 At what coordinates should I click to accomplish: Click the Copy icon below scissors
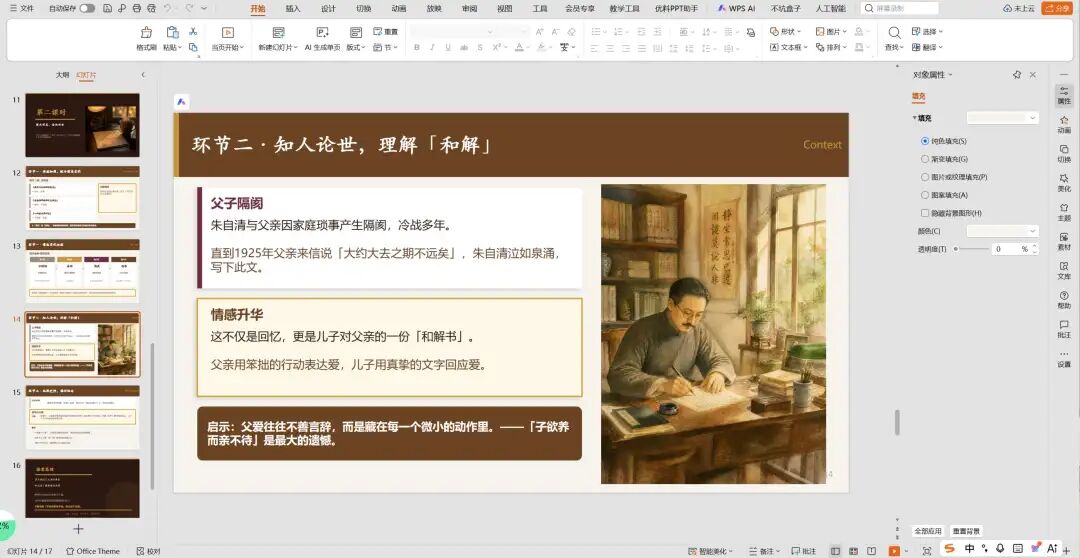194,48
